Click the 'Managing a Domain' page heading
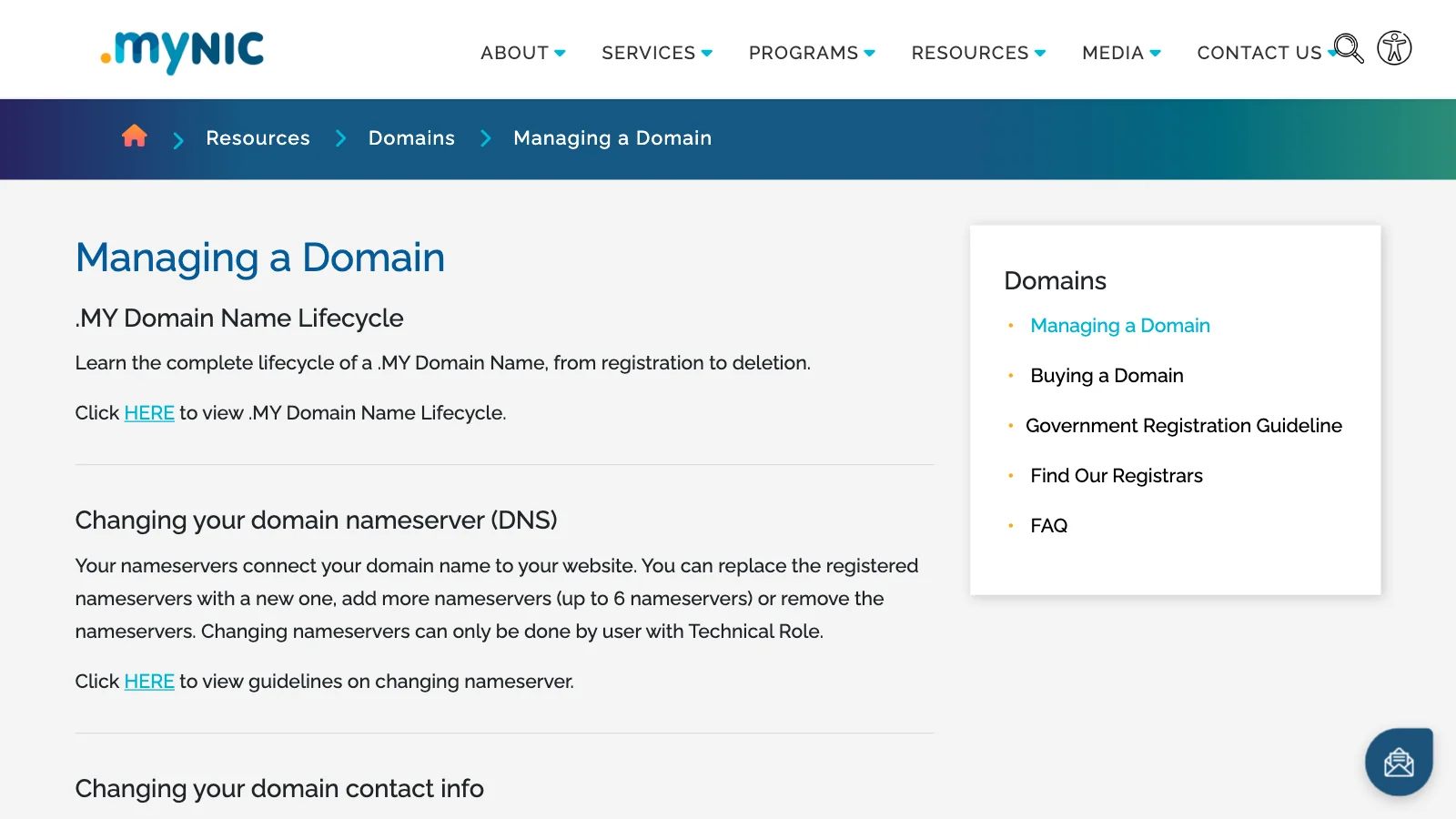The height and width of the screenshot is (819, 1456). point(260,258)
